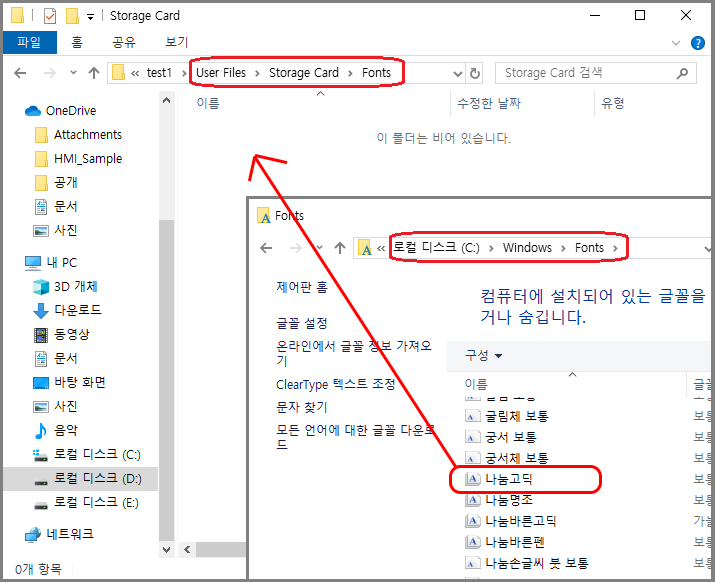This screenshot has width=715, height=582.
Task: Click Storage Card in the address path
Action: 304,73
